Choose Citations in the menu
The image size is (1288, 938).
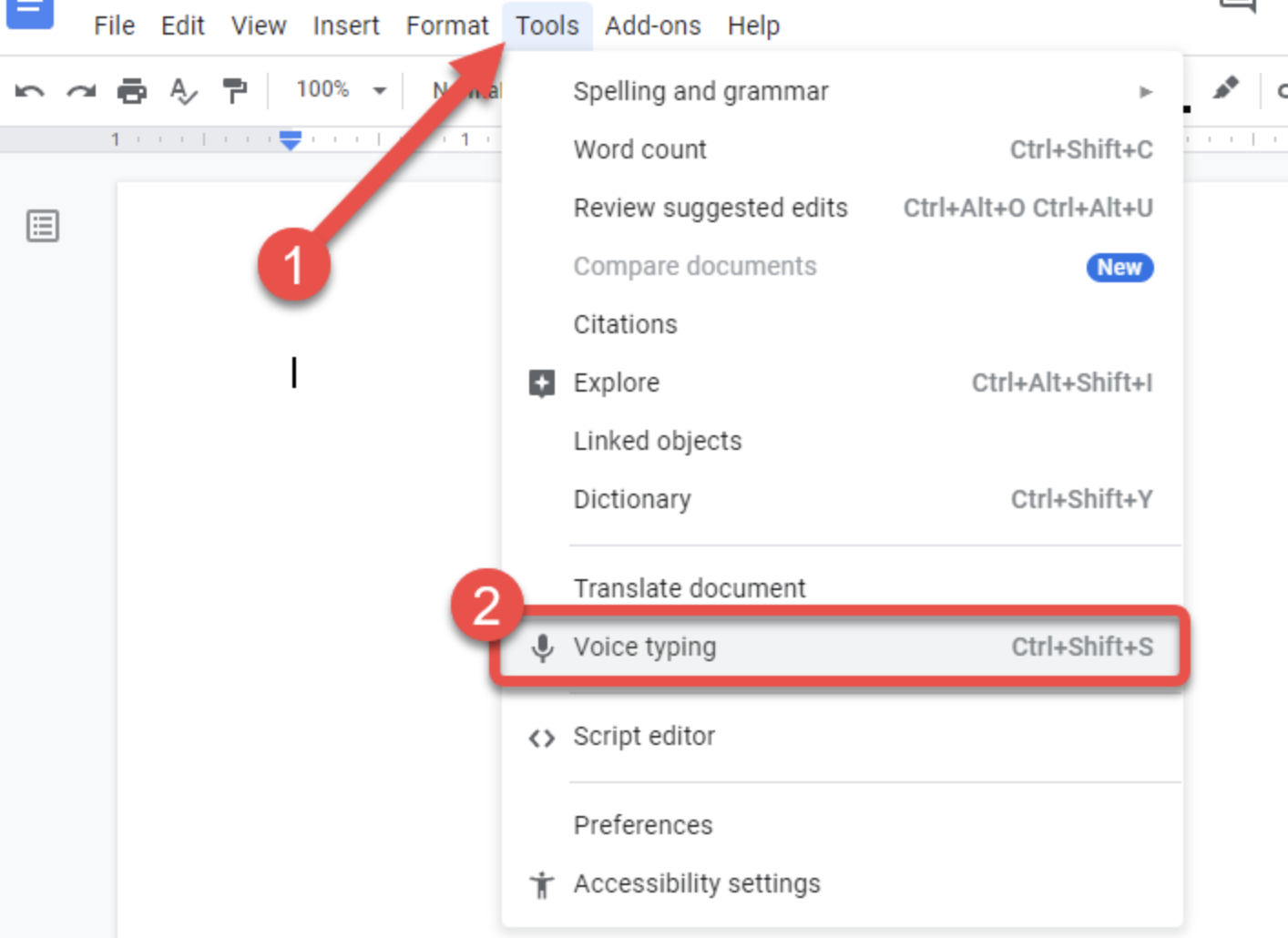click(x=843, y=324)
